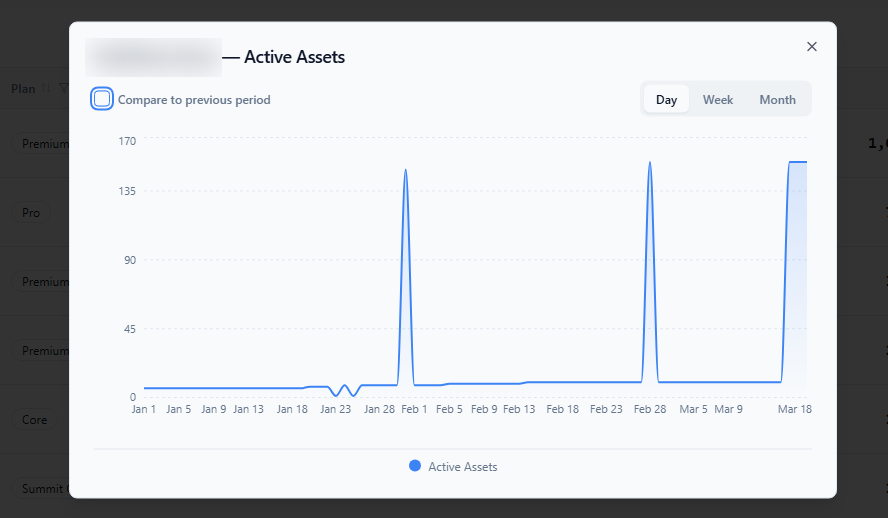Switch chart granularity to Month
Viewport: 888px width, 518px height.
777,100
